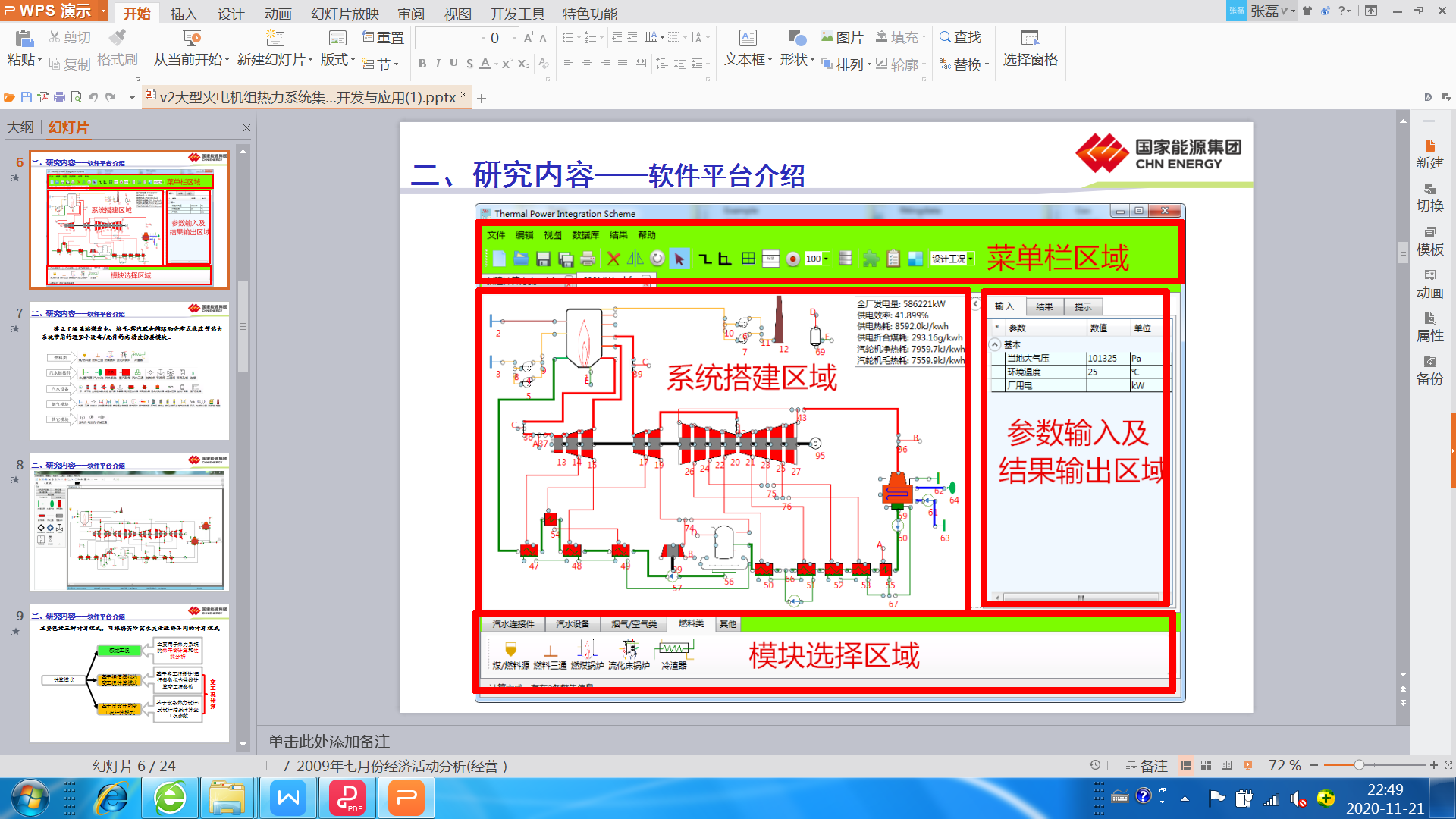Click the Open folder icon in quick access bar
The image size is (1456, 819).
(x=9, y=97)
